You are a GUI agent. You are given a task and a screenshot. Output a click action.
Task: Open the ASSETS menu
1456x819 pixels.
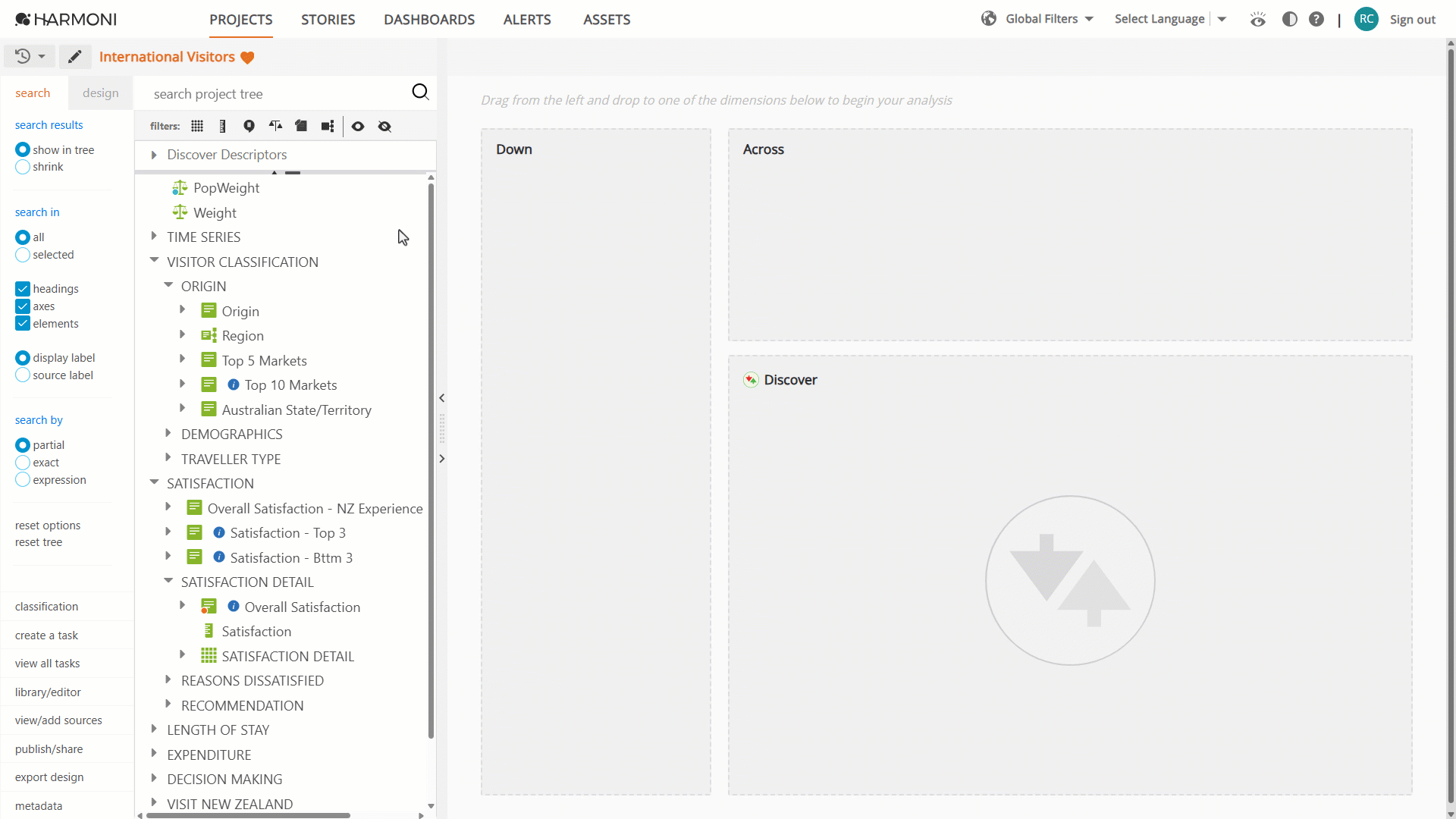607,20
